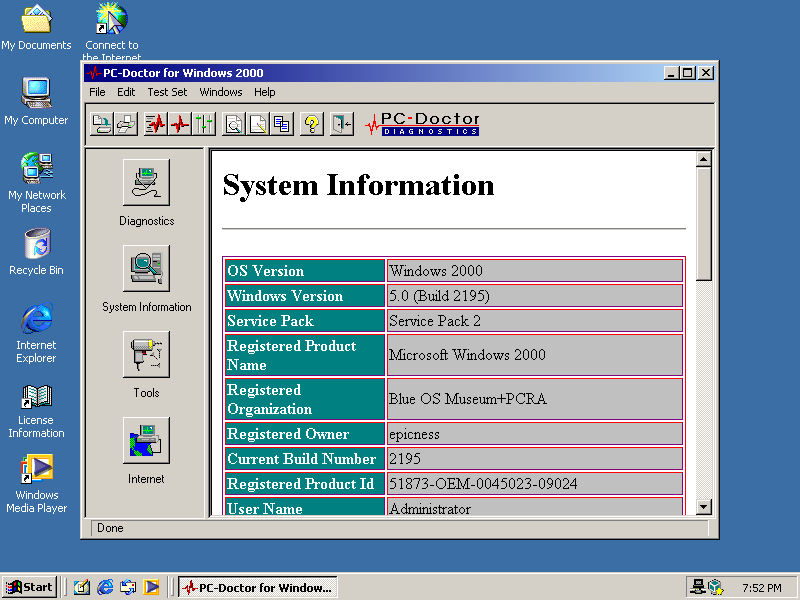Open the File menu

[x=97, y=92]
